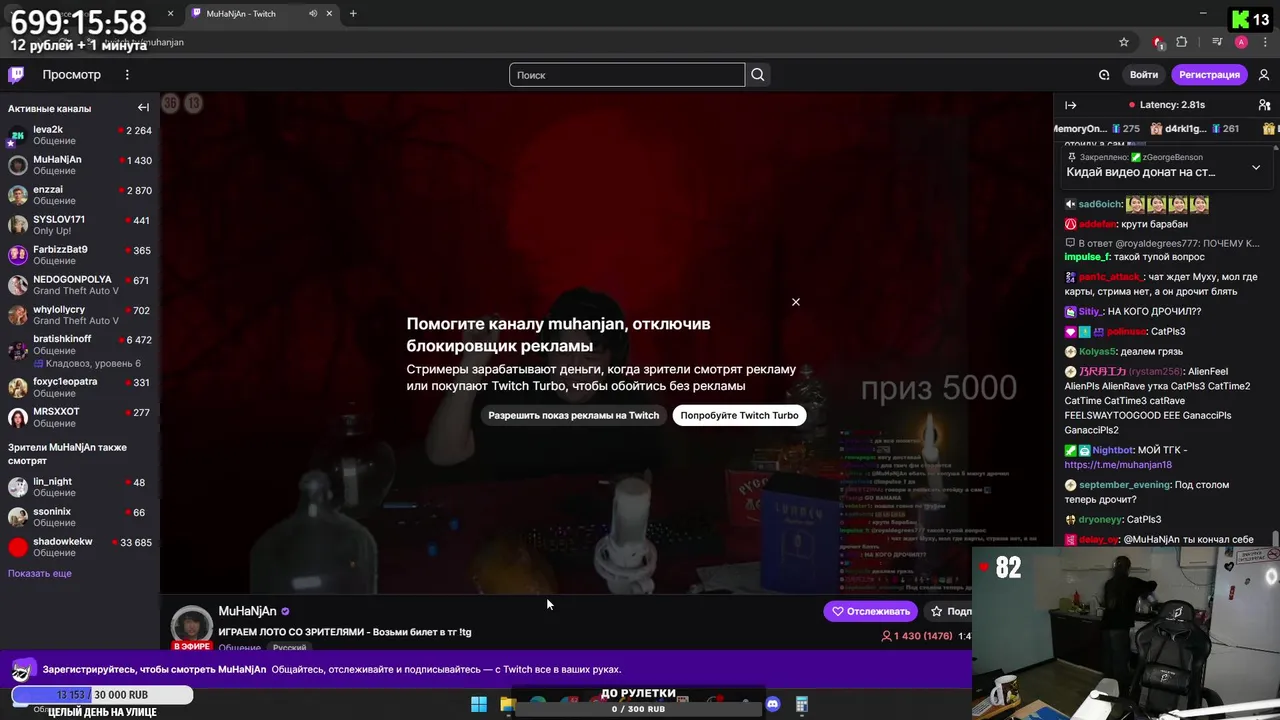
Task: Open the red ad-blocker extension icon
Action: (1157, 42)
